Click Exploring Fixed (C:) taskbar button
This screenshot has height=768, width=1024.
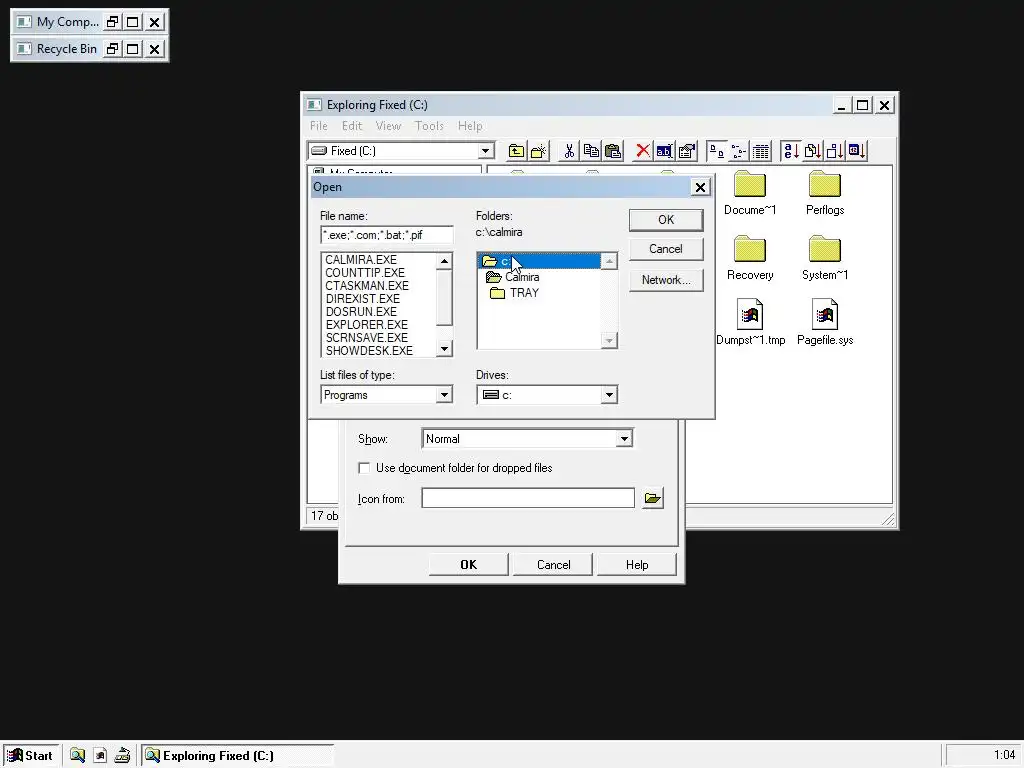[238, 756]
